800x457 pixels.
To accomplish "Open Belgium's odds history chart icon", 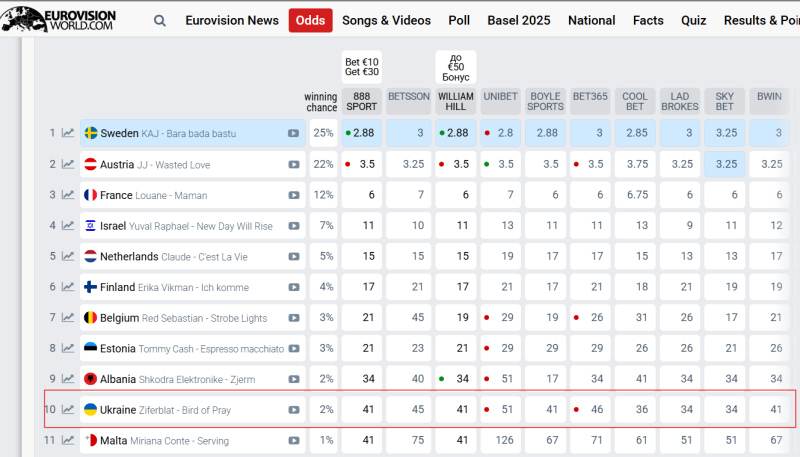I will point(68,317).
